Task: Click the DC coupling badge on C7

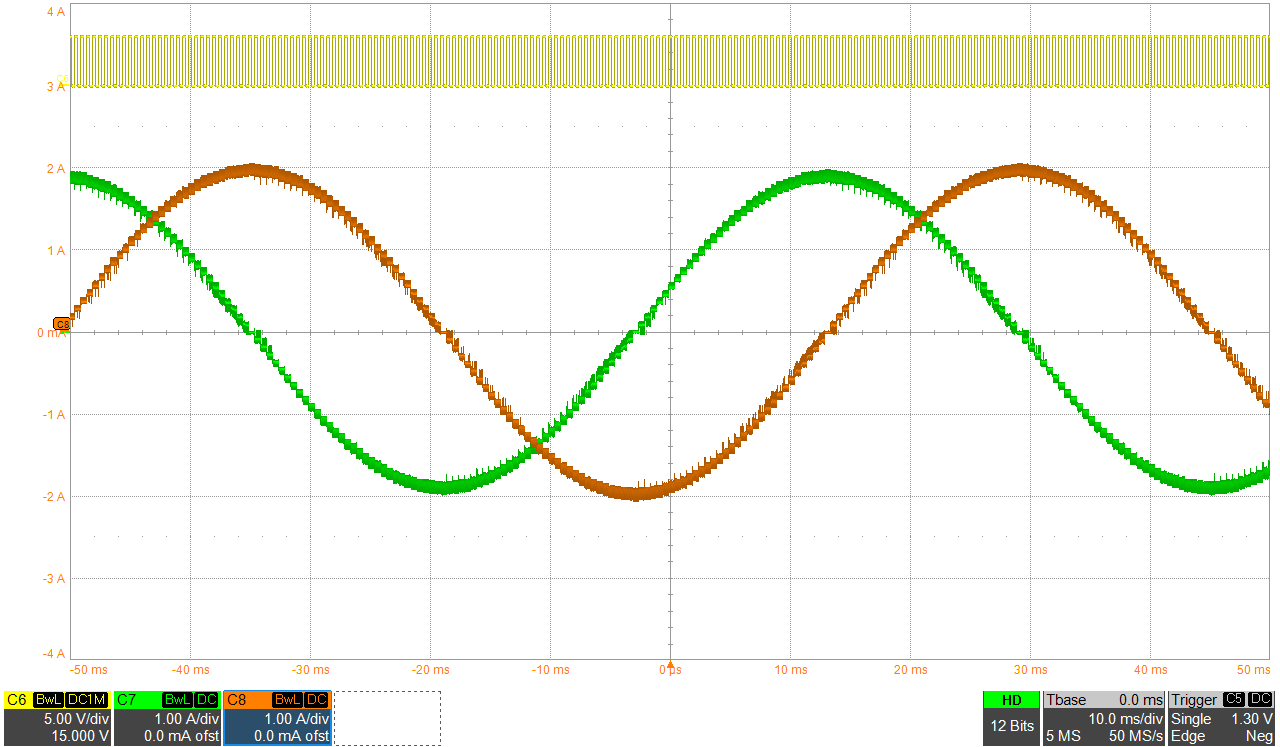Action: click(206, 700)
